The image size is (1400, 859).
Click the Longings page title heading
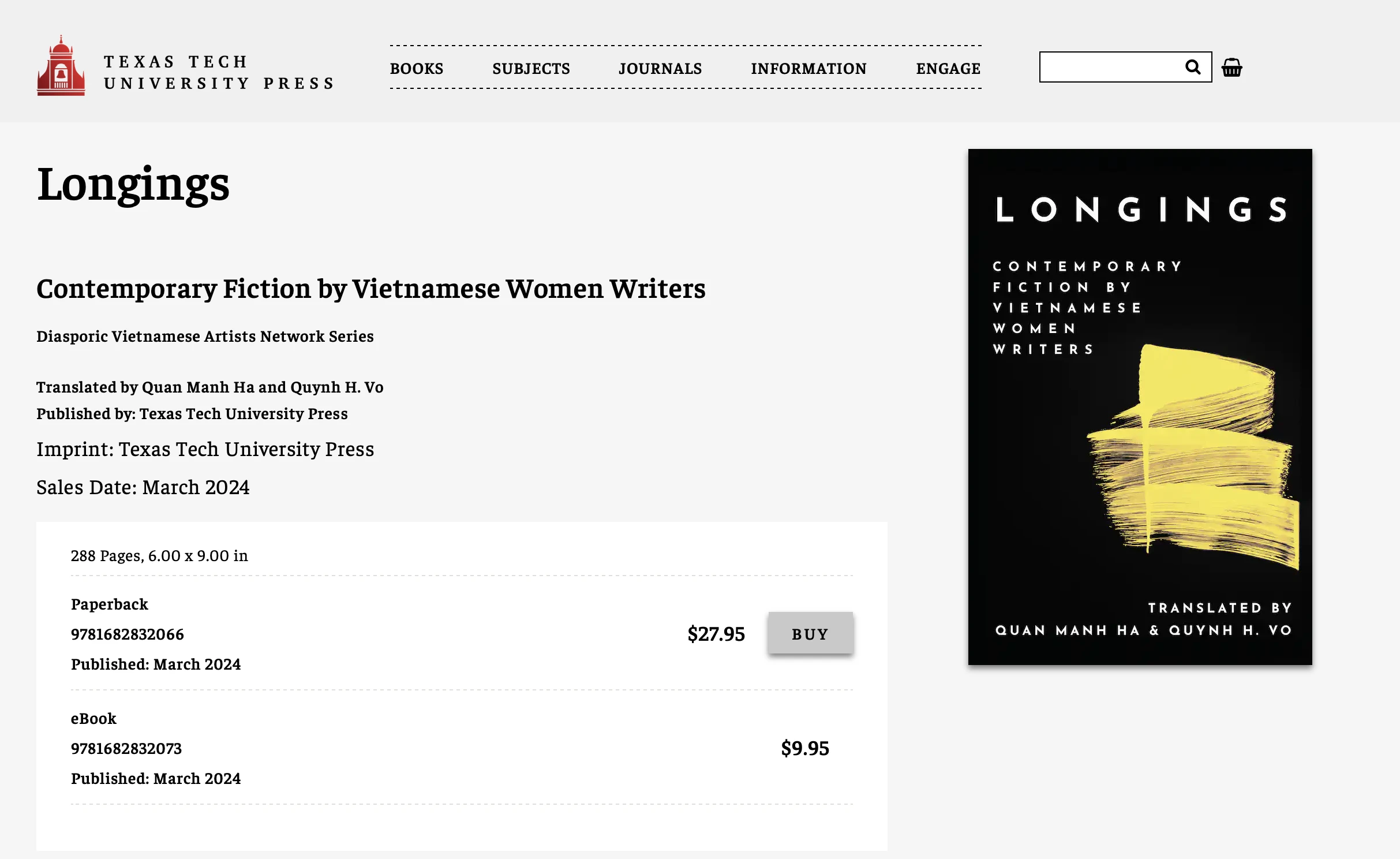pyautogui.click(x=133, y=185)
